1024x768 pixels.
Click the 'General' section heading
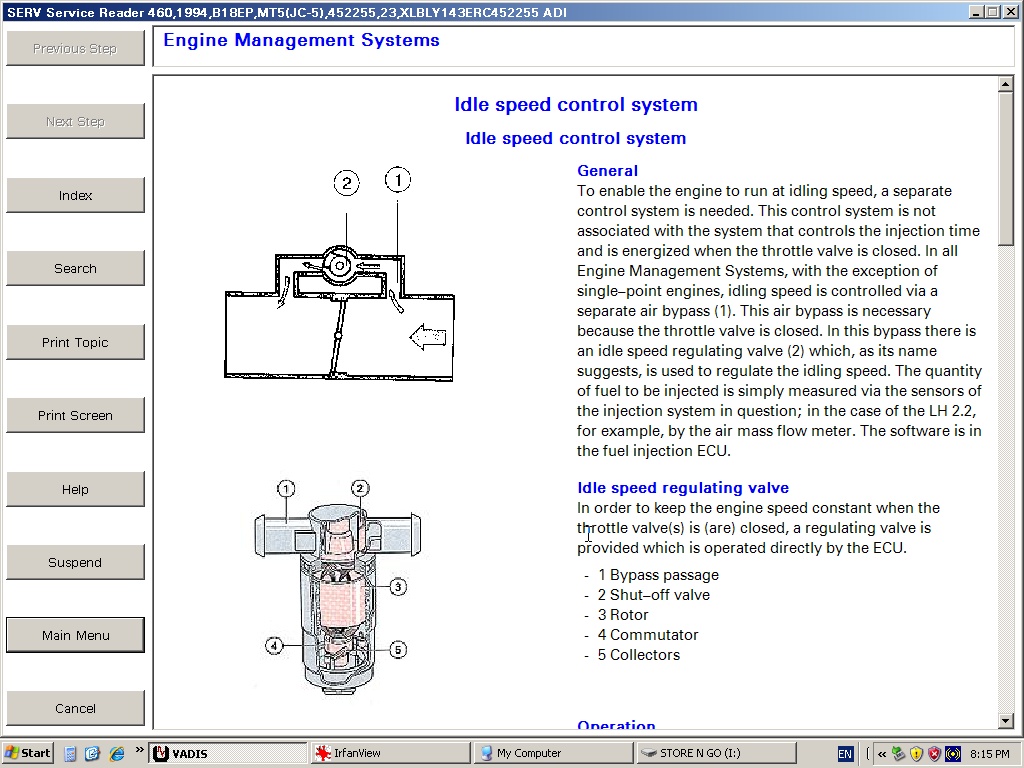pyautogui.click(x=607, y=170)
